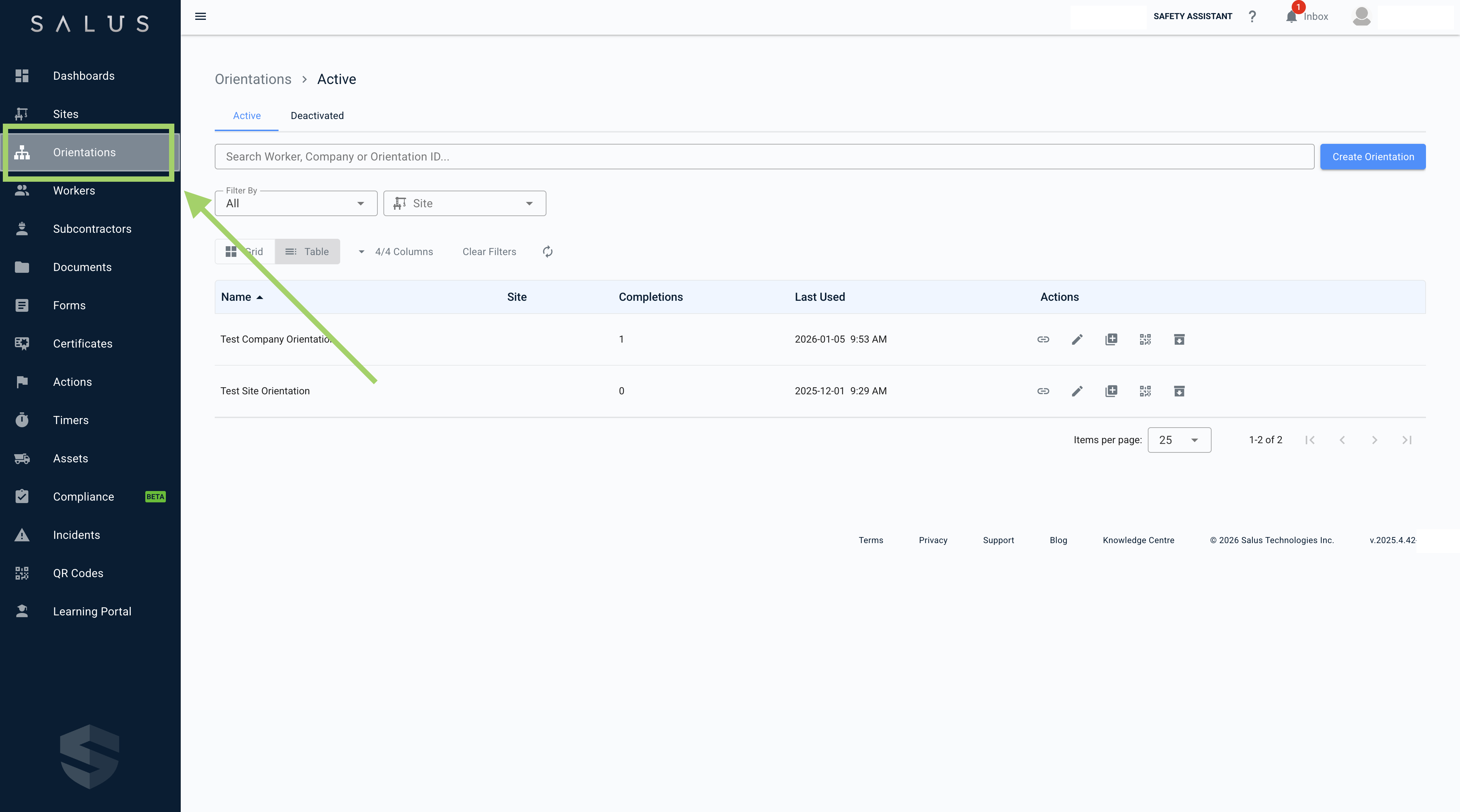Copy link for Test Company Orientation
Image resolution: width=1460 pixels, height=812 pixels.
(1043, 339)
